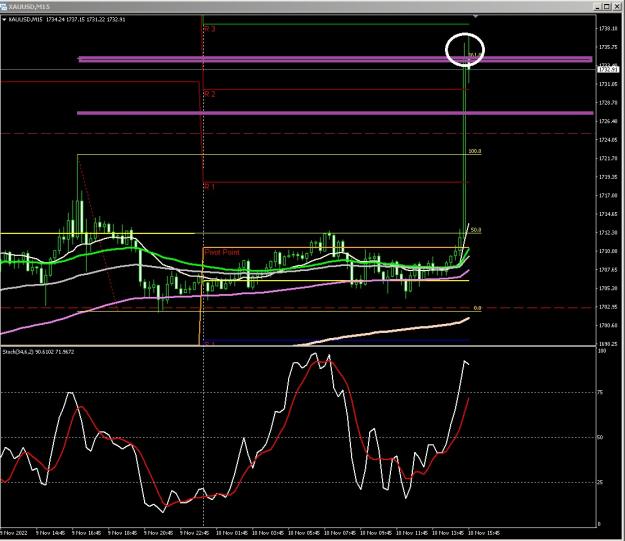The image size is (625, 541).
Task: Click the 1735.75 price axis label
Action: pos(608,47)
